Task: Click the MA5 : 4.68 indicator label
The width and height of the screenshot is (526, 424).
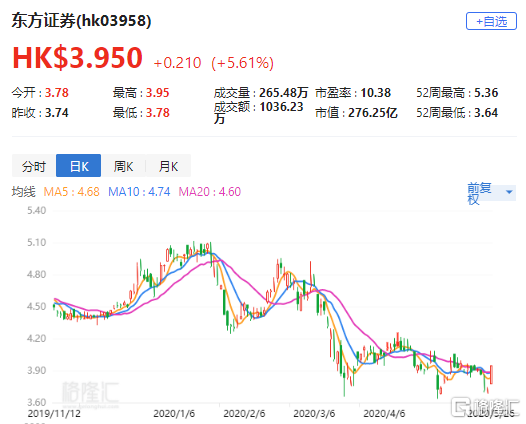Action: [x=72, y=192]
